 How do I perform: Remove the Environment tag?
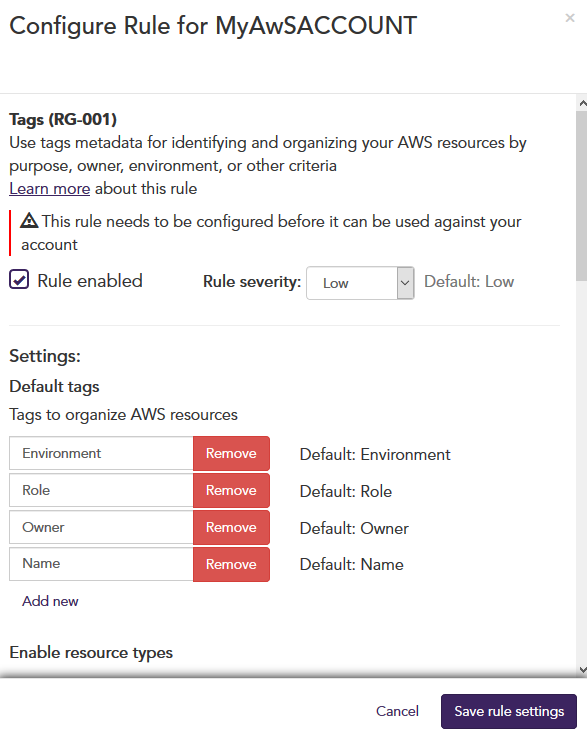[231, 453]
